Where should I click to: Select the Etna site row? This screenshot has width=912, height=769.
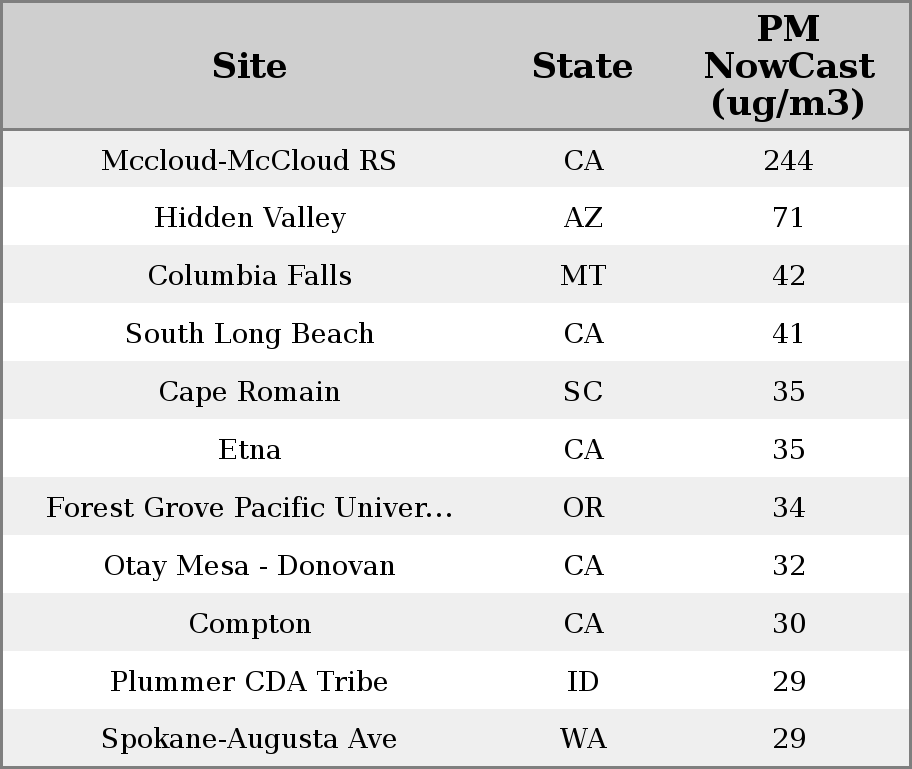point(249,450)
